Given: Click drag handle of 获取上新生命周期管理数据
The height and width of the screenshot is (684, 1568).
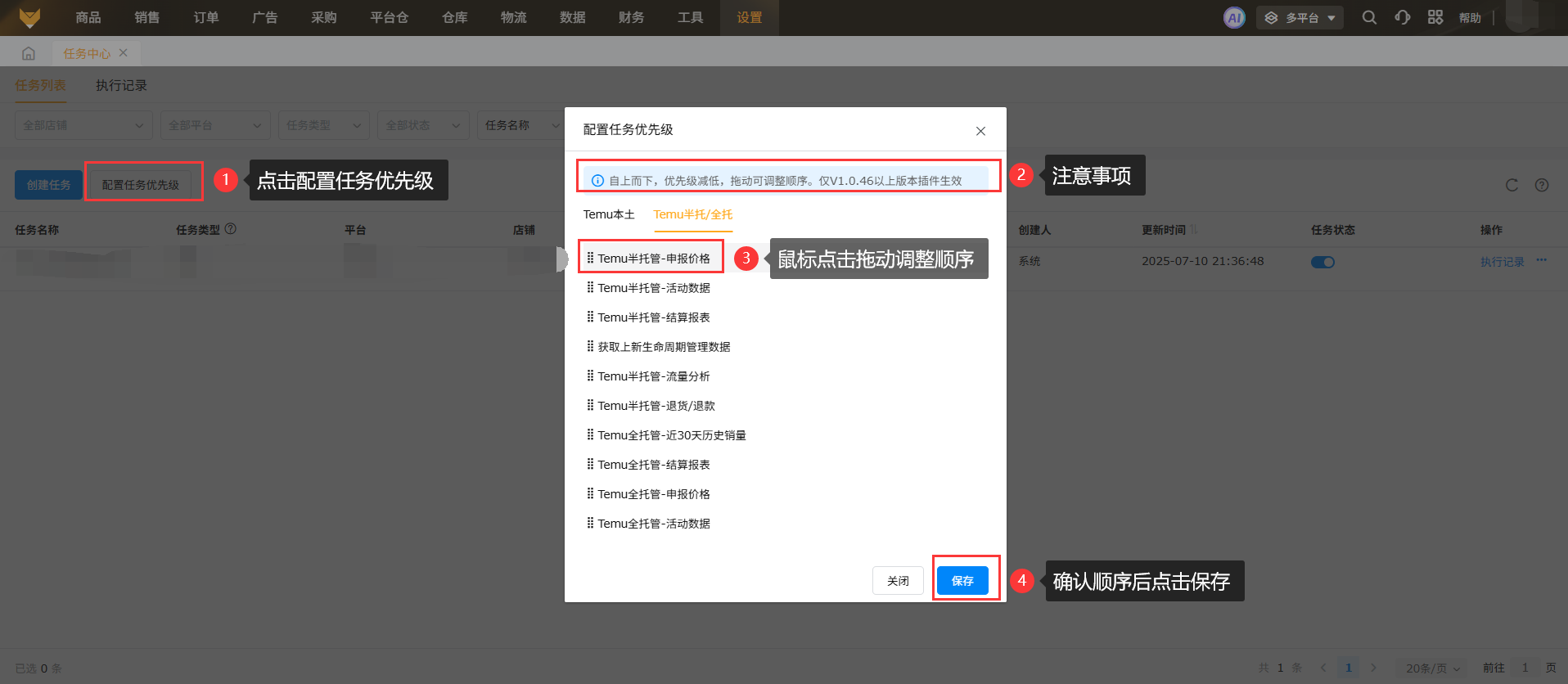Looking at the screenshot, I should (590, 346).
